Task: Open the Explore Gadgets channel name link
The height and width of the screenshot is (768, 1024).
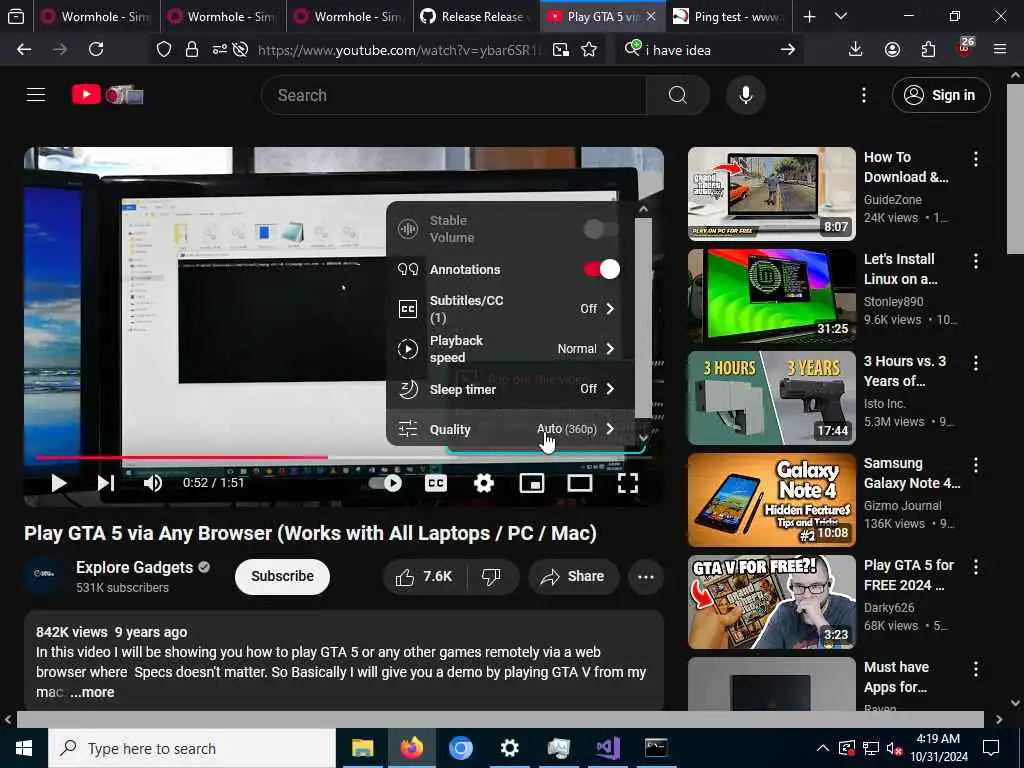Action: pos(135,568)
